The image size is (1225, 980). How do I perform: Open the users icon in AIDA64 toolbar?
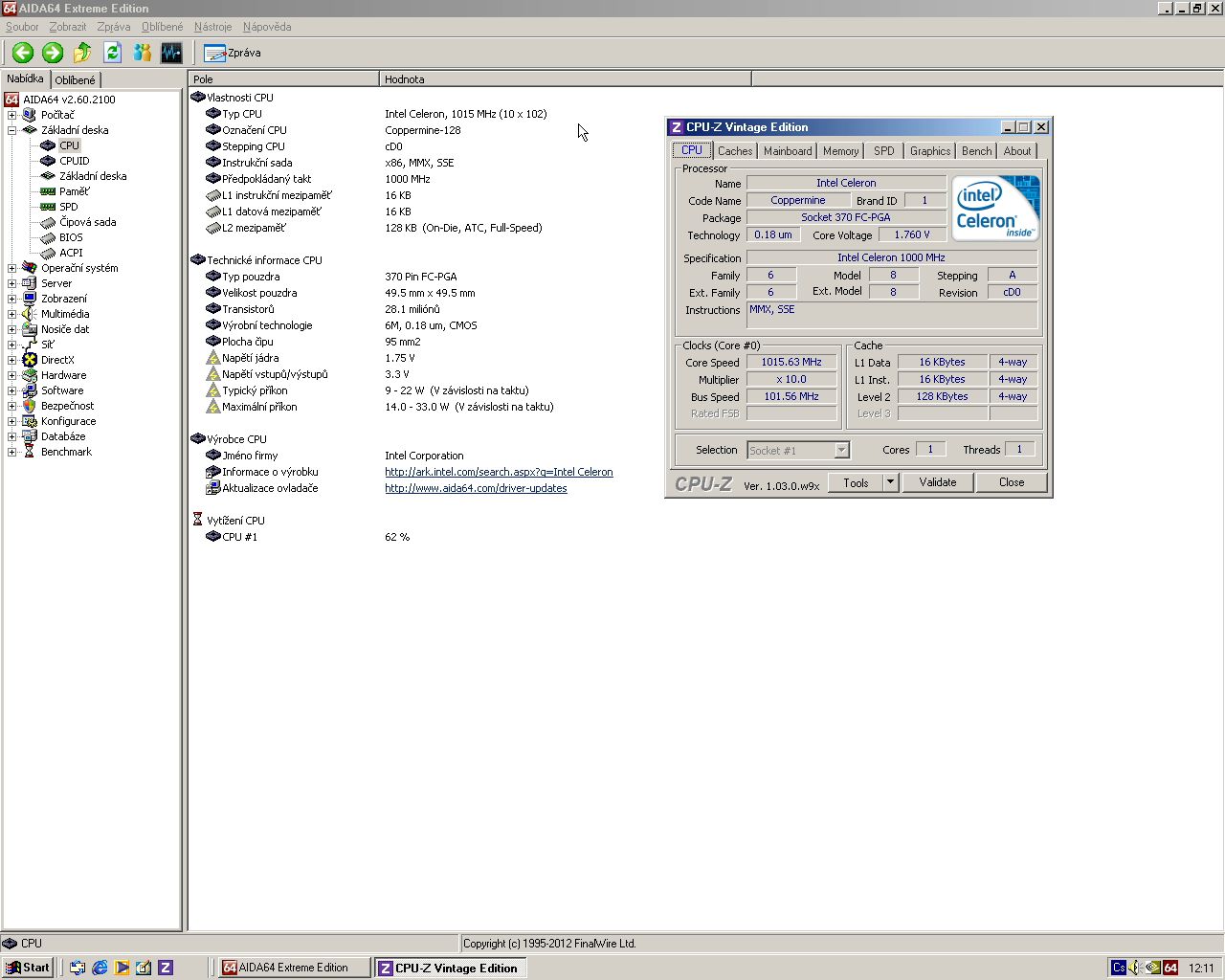point(143,53)
